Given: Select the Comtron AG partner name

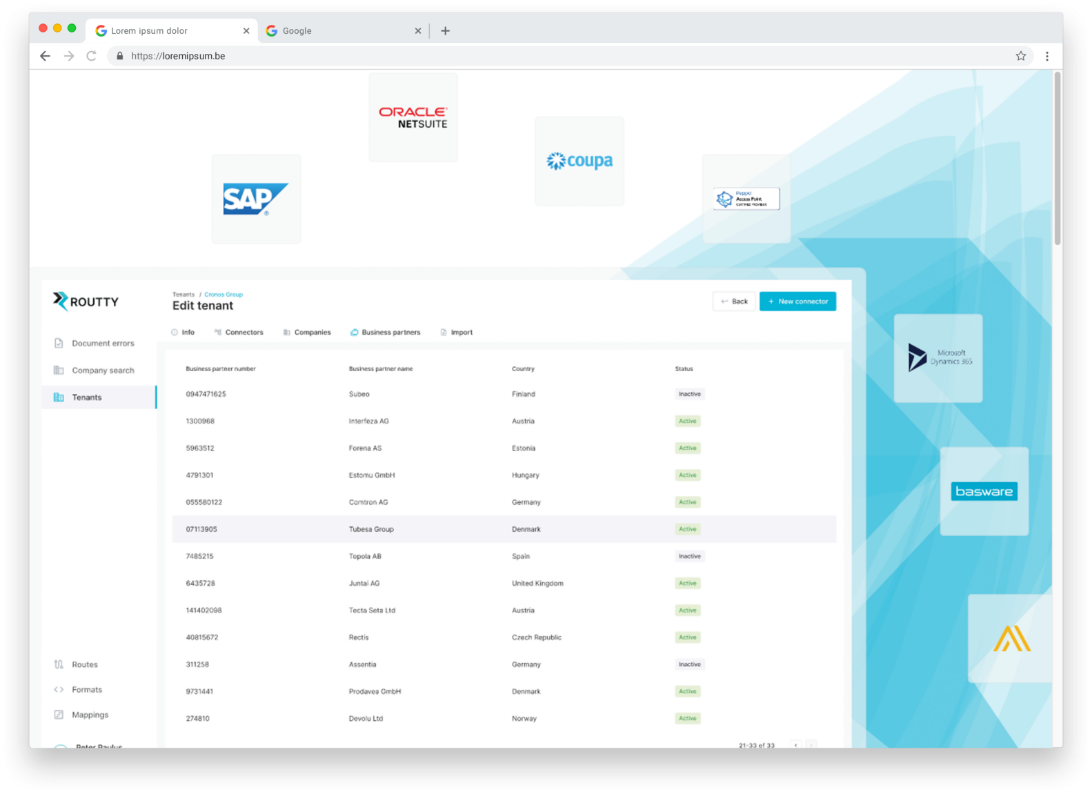Looking at the screenshot, I should click(x=368, y=502).
